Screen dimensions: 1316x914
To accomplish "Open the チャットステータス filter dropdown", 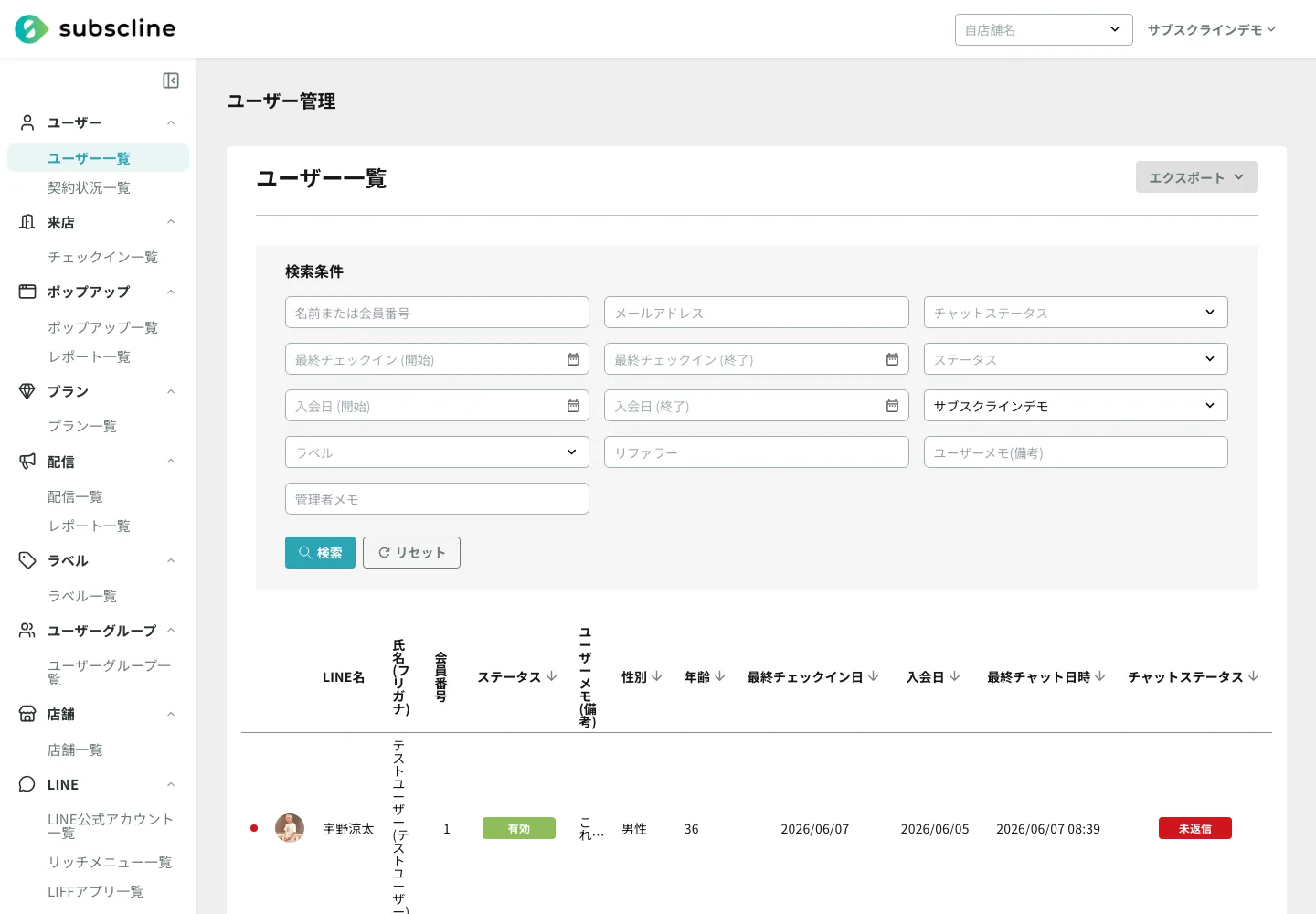I will [1076, 313].
